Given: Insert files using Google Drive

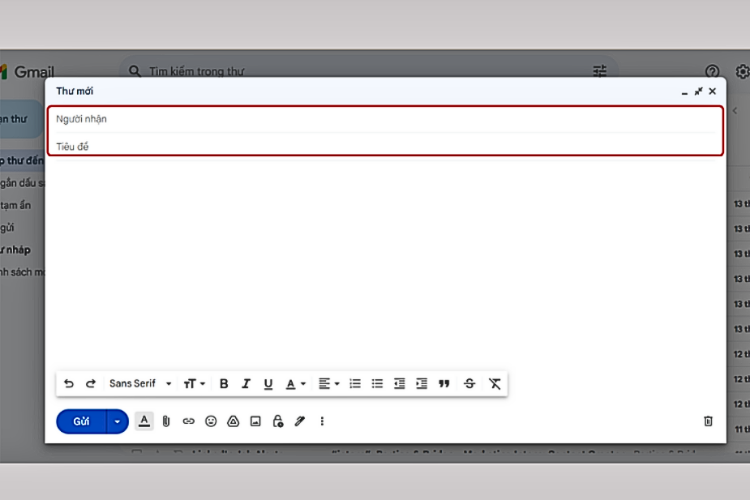Looking at the screenshot, I should [x=233, y=421].
